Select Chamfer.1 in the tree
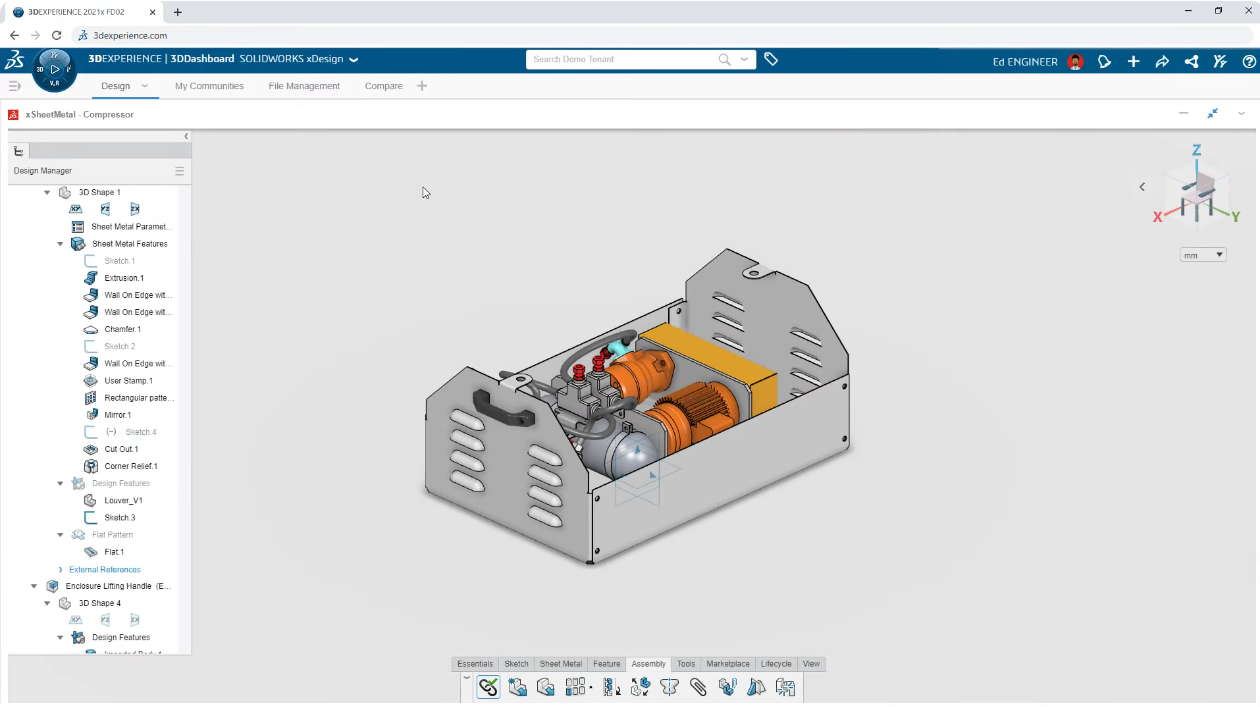The width and height of the screenshot is (1260, 707). [123, 329]
